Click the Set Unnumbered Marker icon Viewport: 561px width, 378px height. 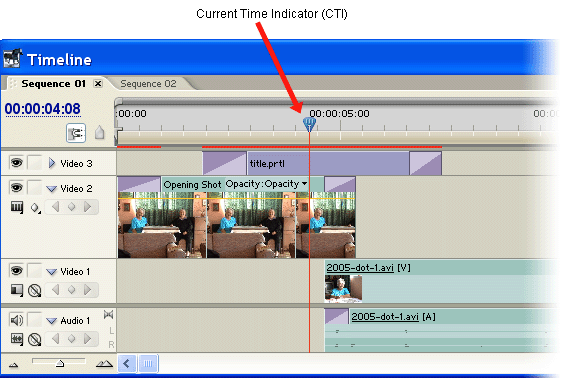(99, 132)
